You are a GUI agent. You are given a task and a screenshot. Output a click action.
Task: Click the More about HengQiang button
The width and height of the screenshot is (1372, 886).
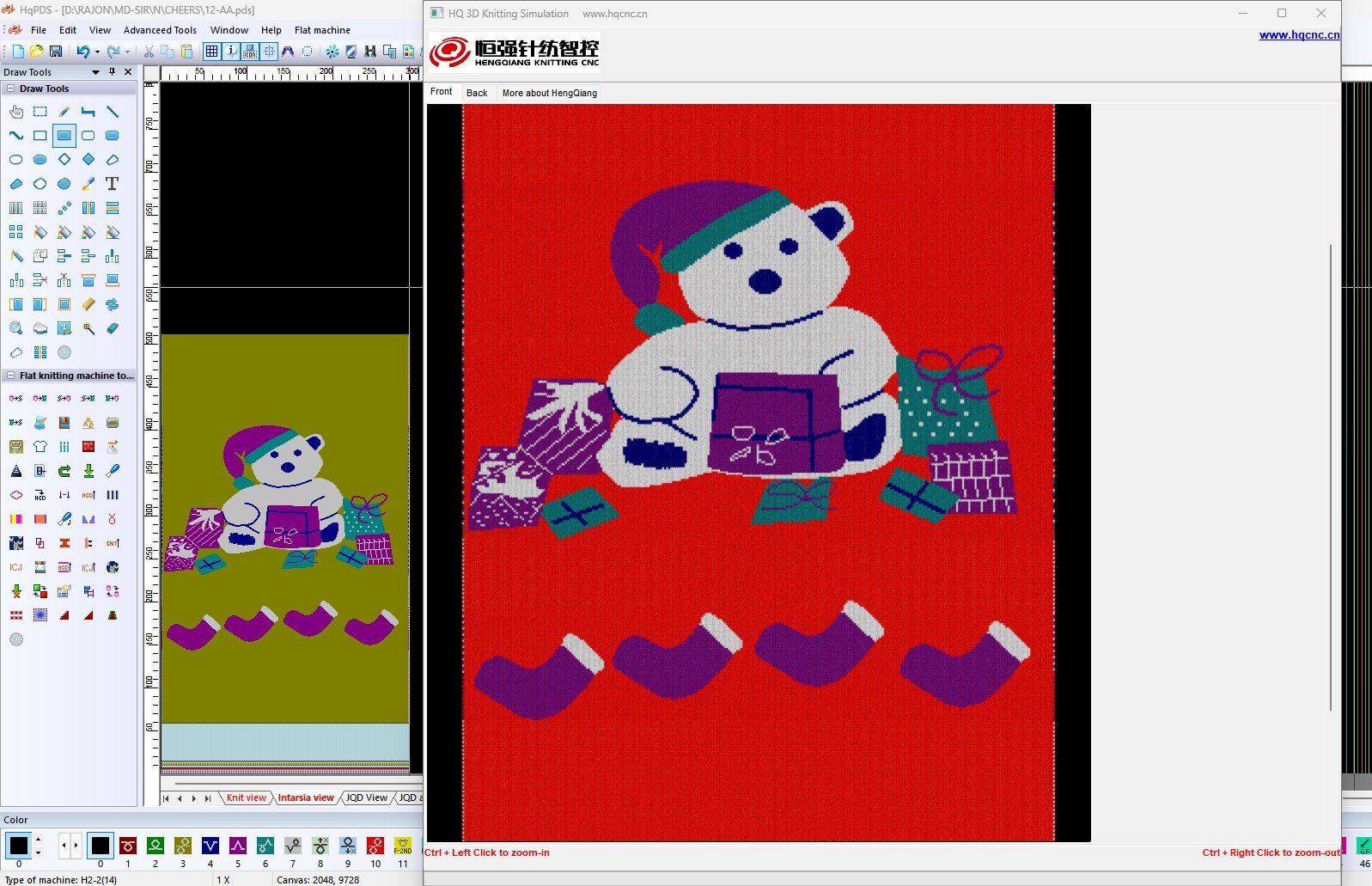click(x=549, y=93)
